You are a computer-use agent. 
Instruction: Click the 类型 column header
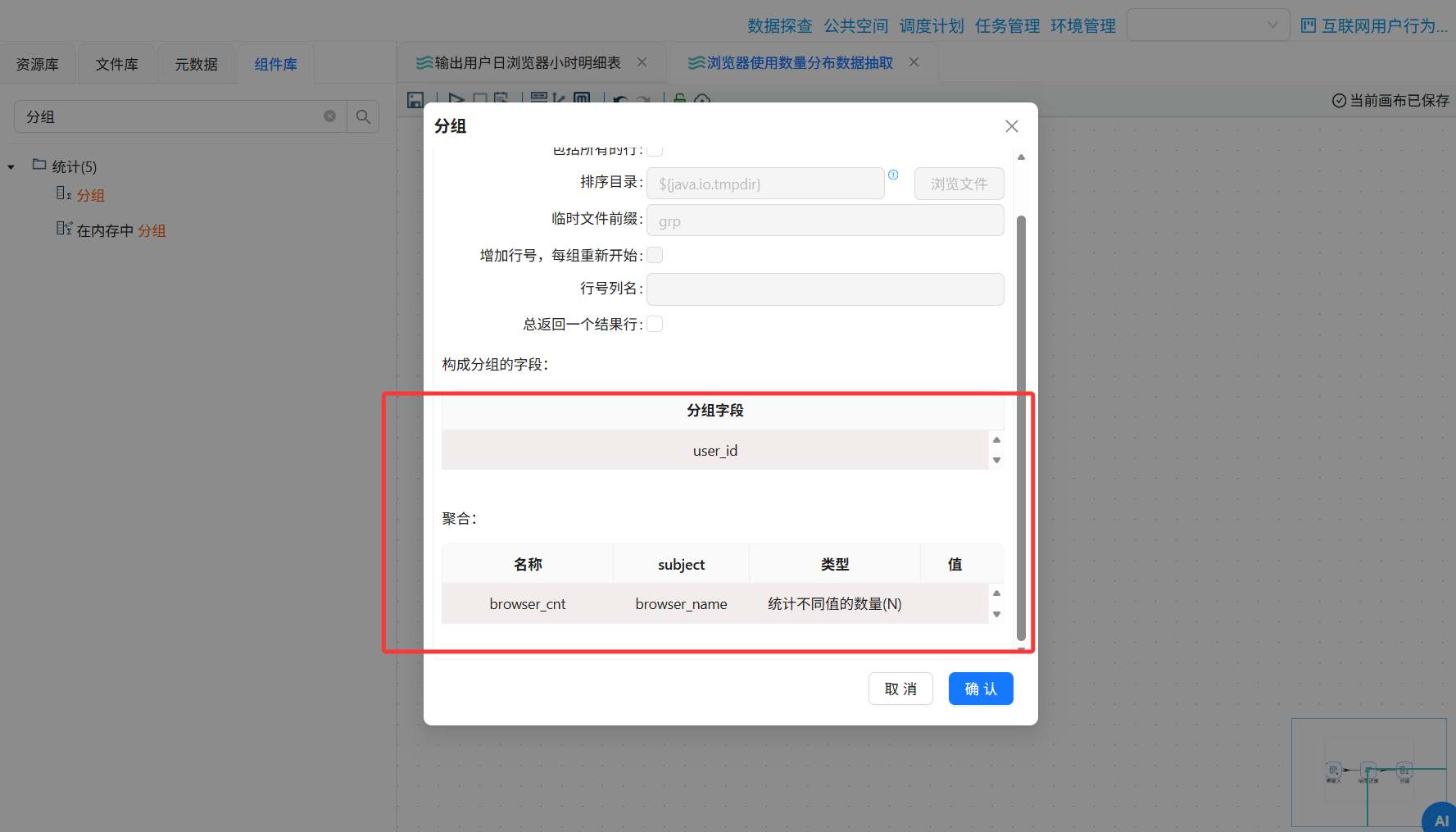tap(834, 564)
